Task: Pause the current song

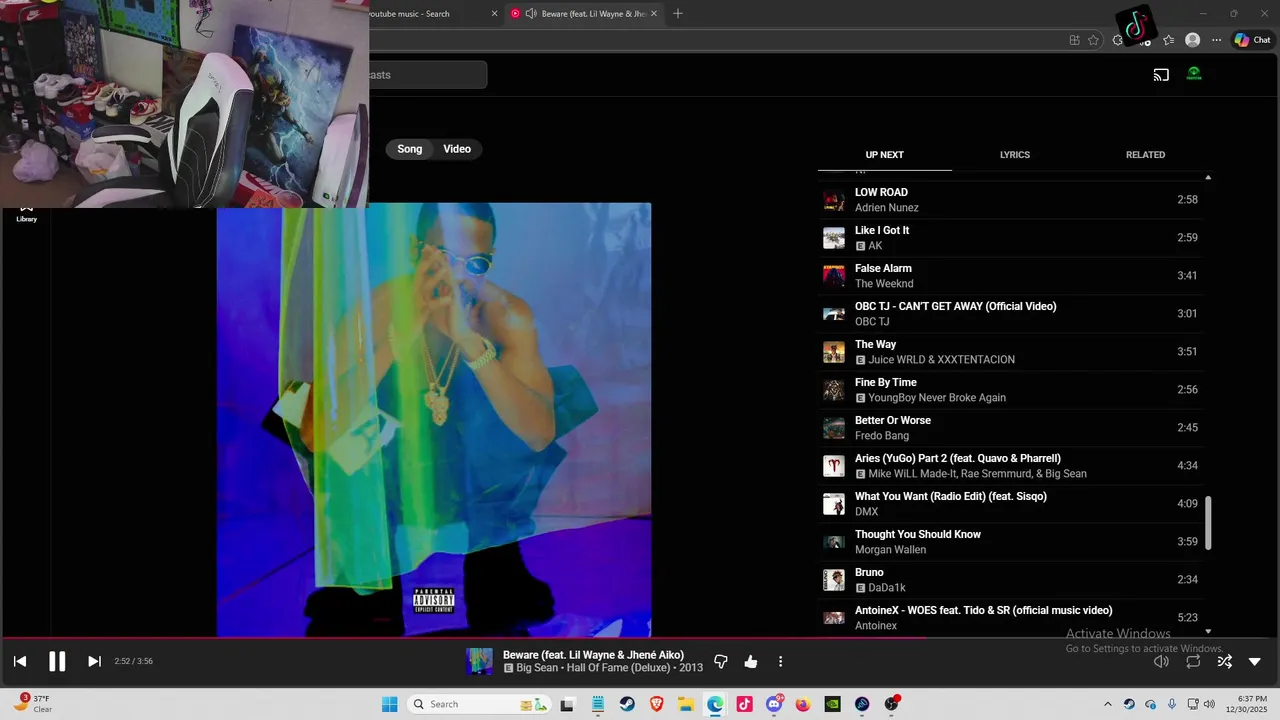Action: 57,661
